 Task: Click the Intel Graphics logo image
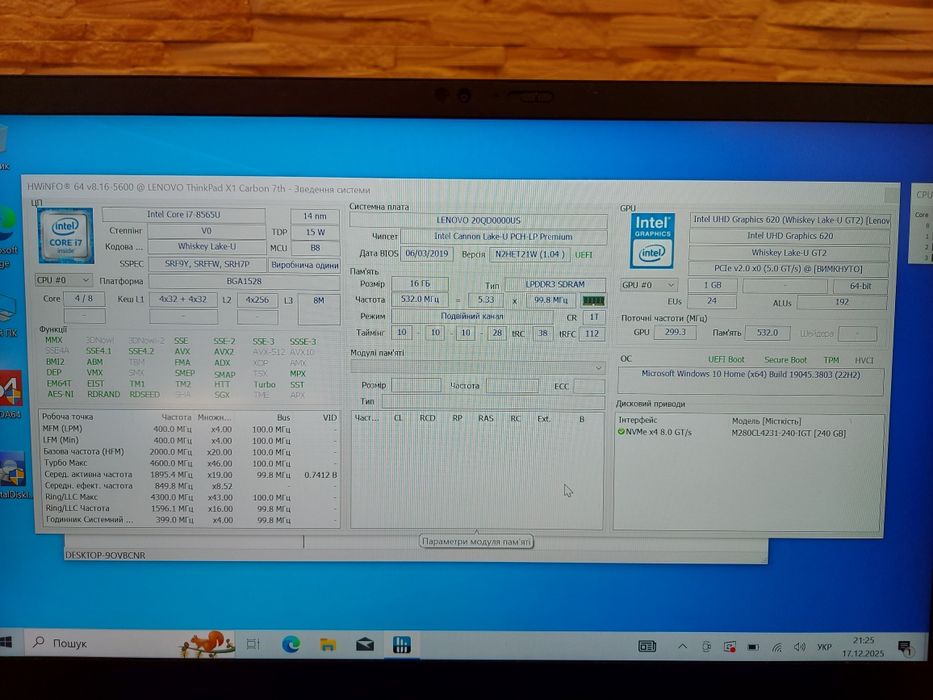click(x=652, y=240)
